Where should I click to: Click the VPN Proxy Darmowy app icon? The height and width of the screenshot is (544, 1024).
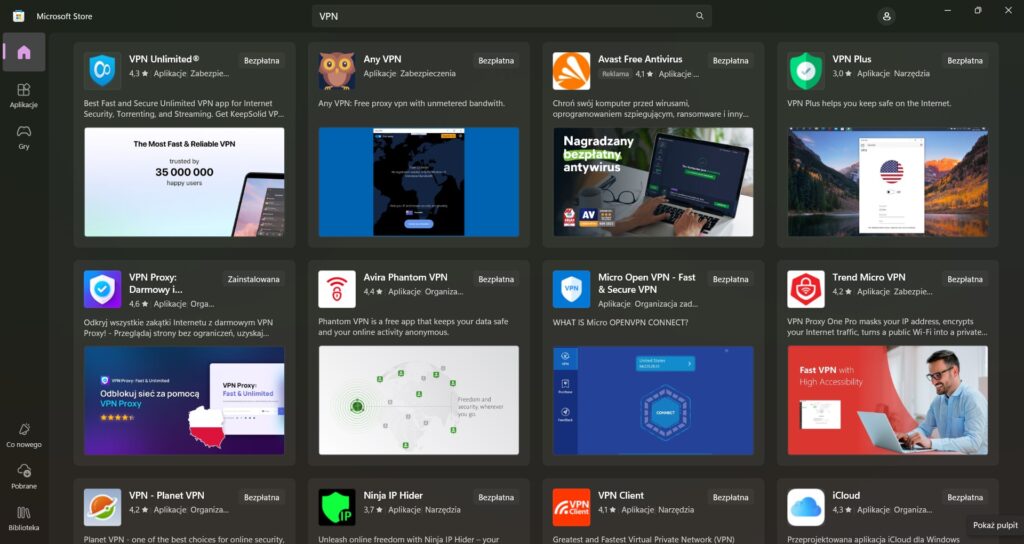[x=103, y=289]
